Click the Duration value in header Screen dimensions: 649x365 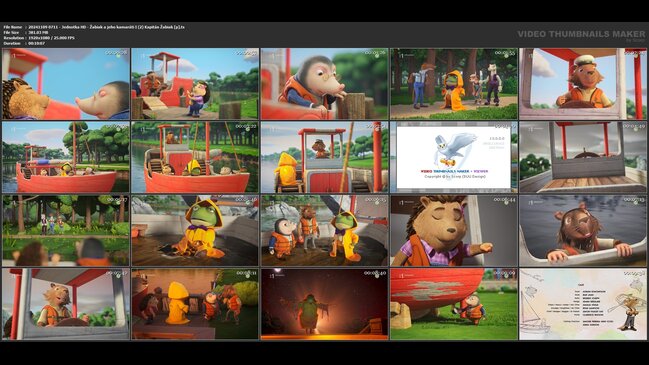36,43
